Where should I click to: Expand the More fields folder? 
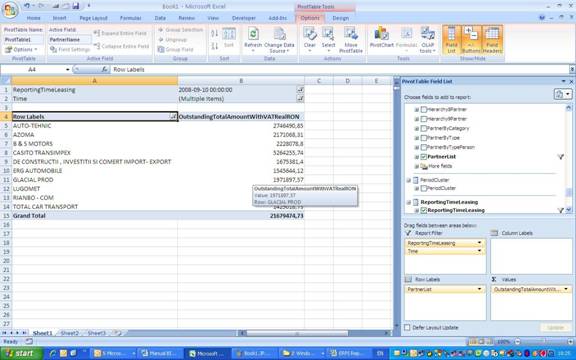417,166
